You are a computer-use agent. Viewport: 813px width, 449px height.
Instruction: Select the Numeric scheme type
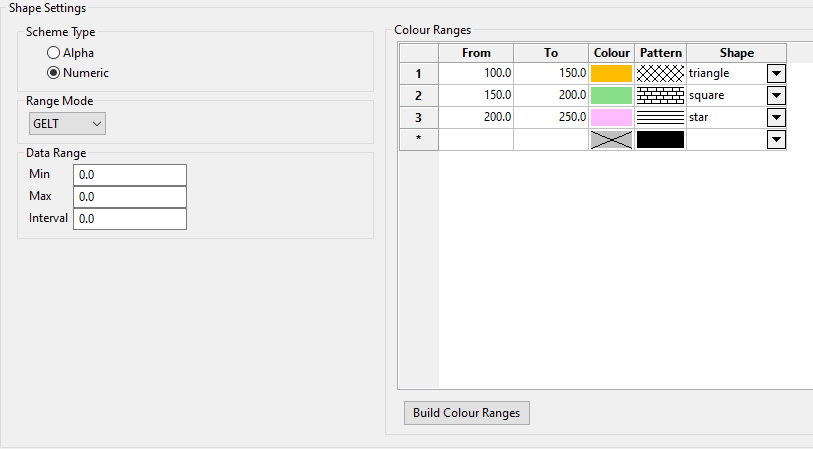coord(53,73)
